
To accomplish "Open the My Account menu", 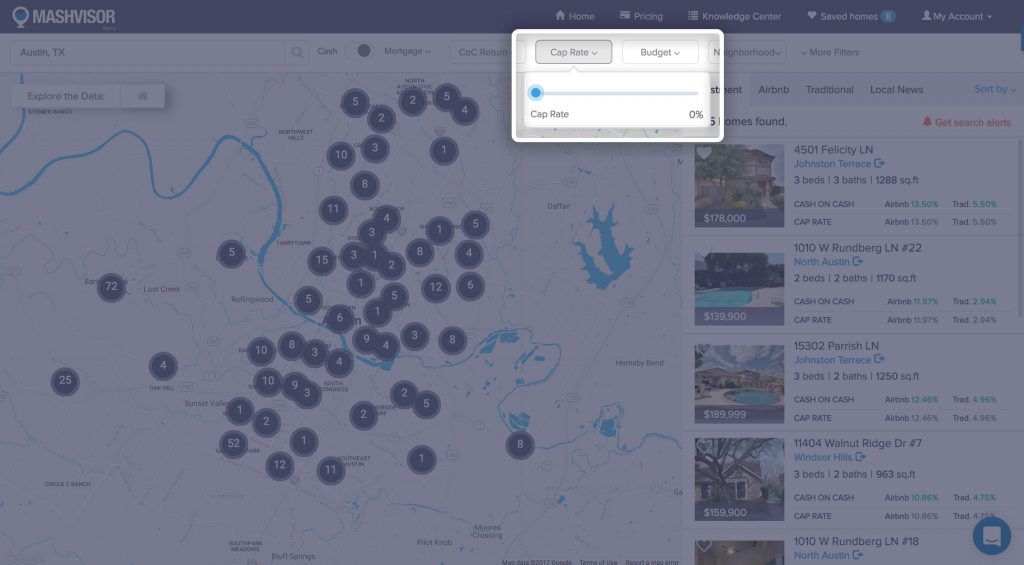I will tap(957, 17).
